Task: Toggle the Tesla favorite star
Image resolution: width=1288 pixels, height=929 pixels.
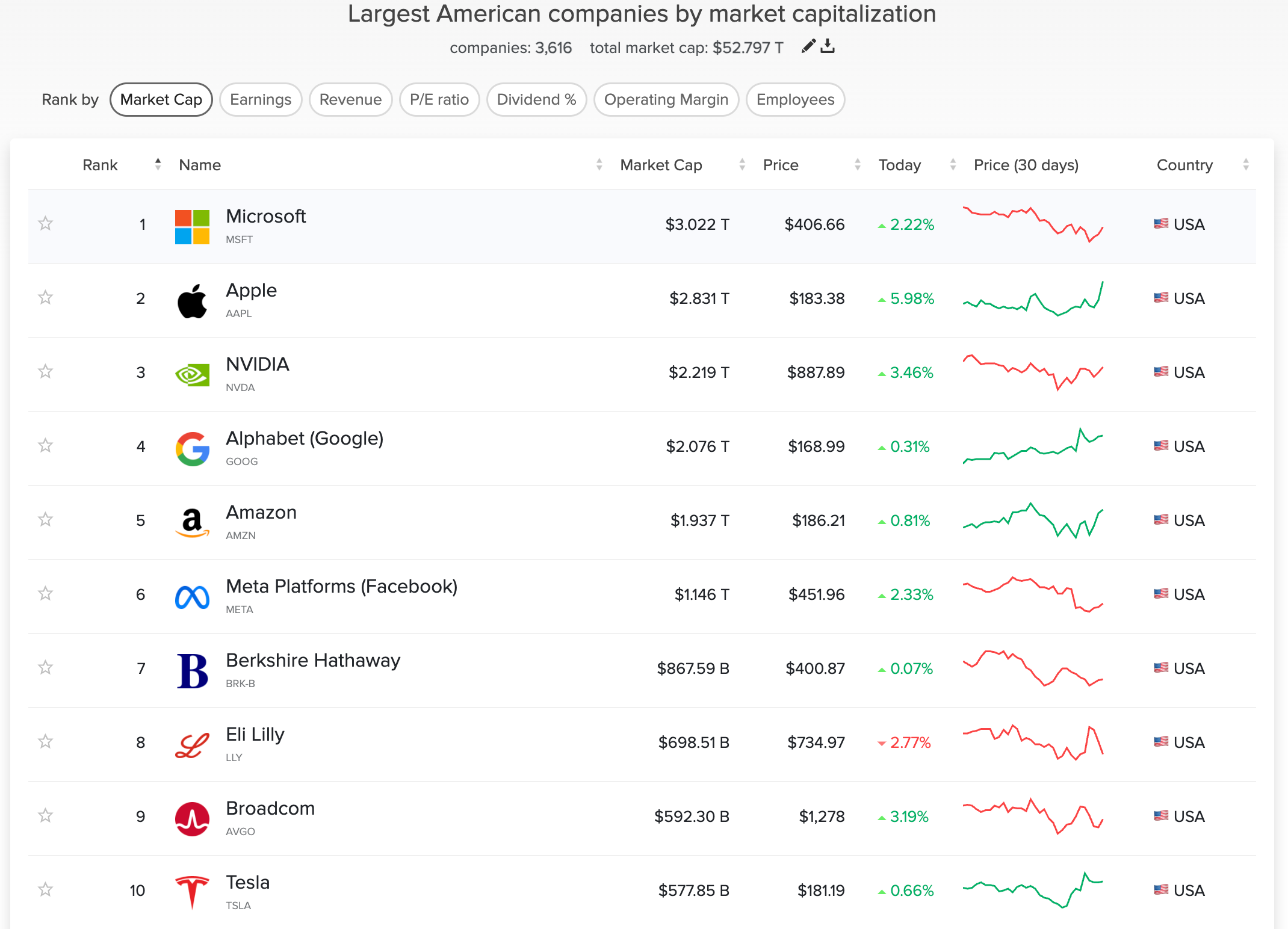Action: coord(46,890)
